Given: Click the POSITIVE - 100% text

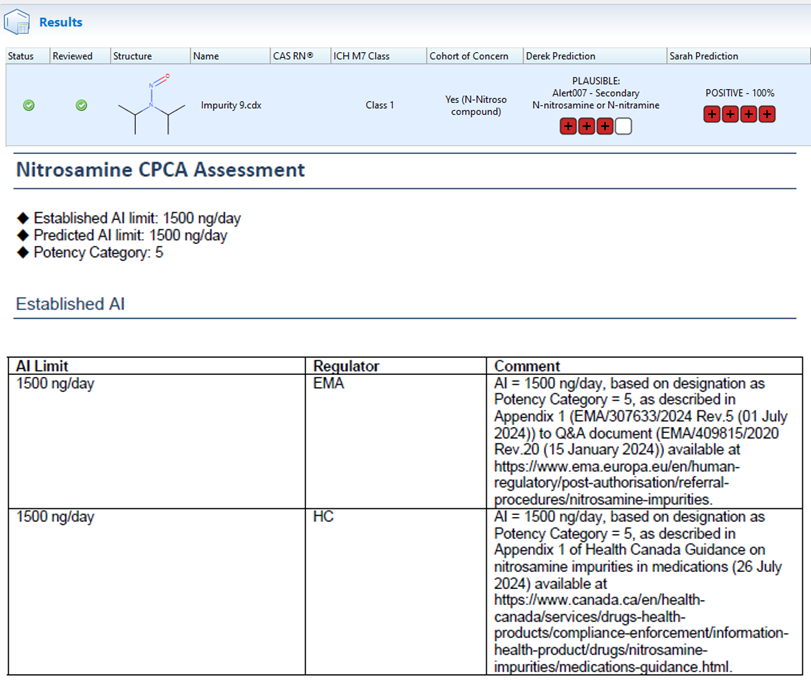Looking at the screenshot, I should coord(740,93).
